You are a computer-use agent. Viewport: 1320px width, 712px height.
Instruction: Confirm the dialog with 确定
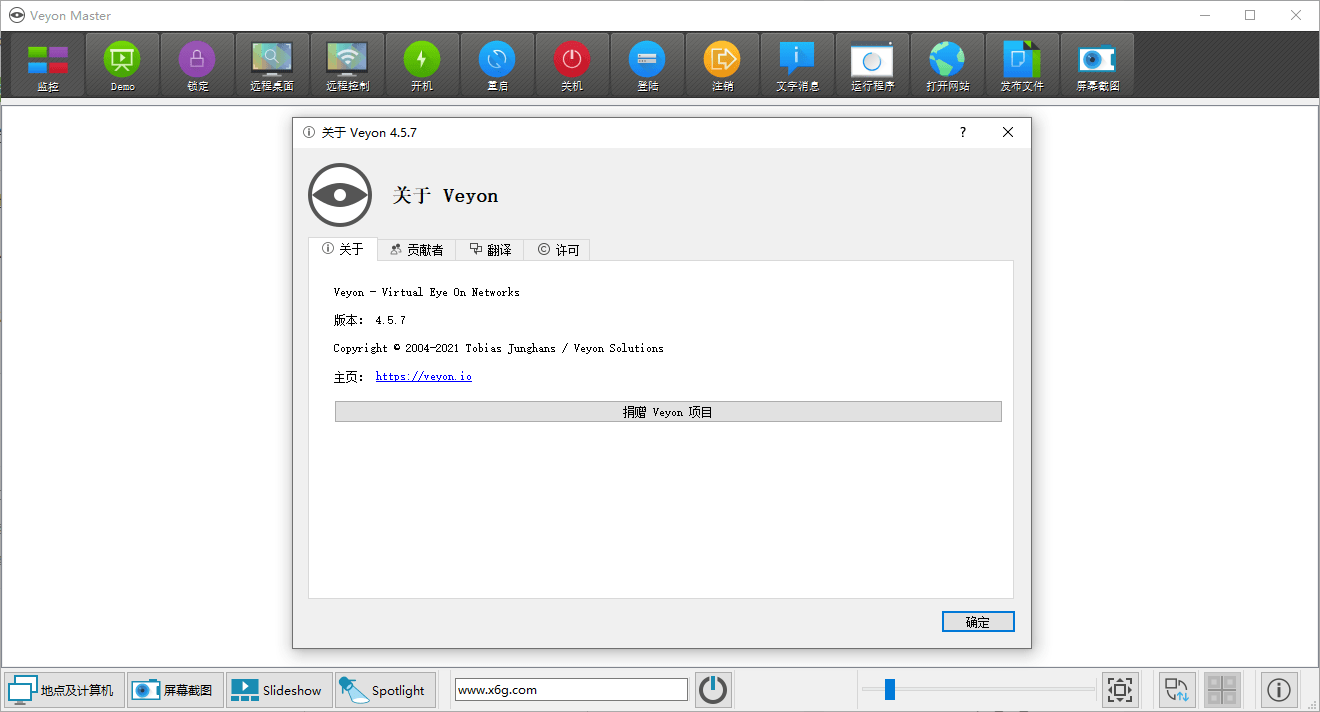point(977,621)
